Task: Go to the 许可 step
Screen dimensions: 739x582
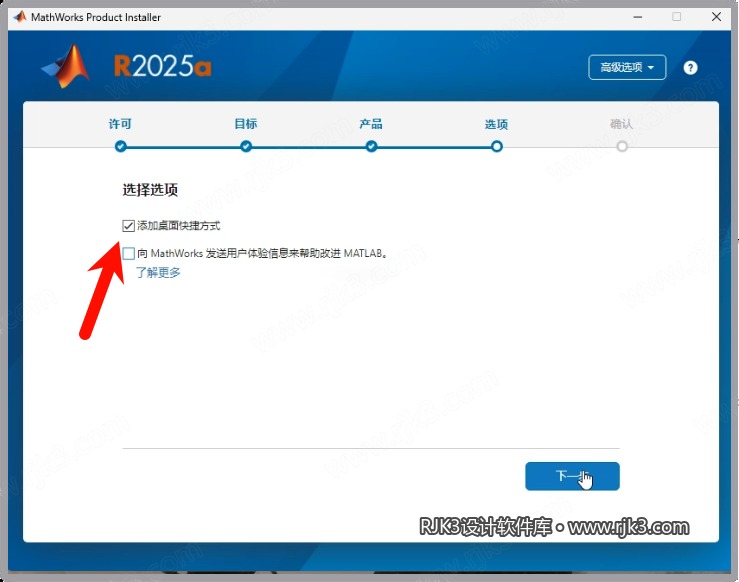Action: [120, 124]
